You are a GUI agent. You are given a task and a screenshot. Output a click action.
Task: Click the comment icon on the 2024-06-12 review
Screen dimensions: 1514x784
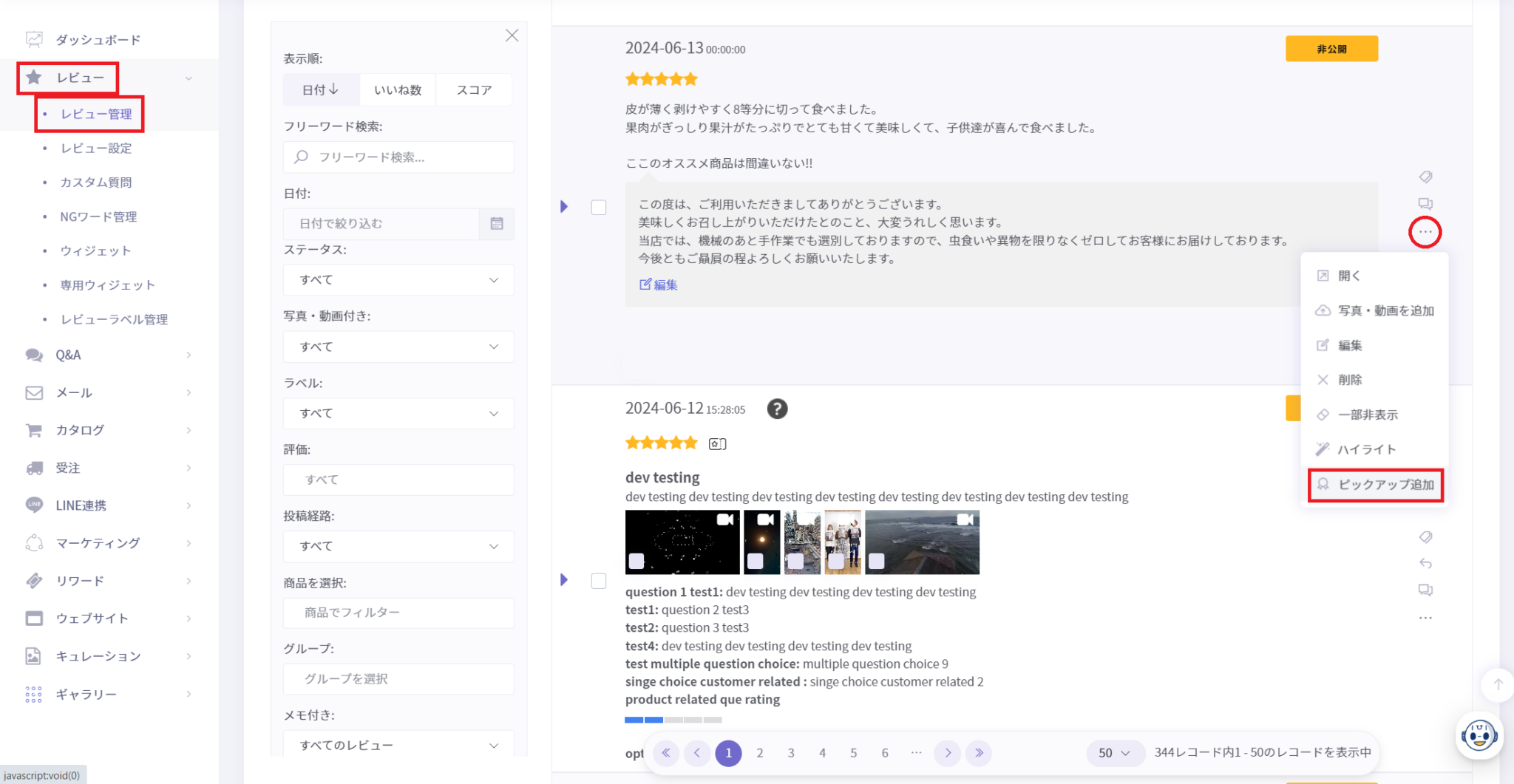pyautogui.click(x=1425, y=590)
